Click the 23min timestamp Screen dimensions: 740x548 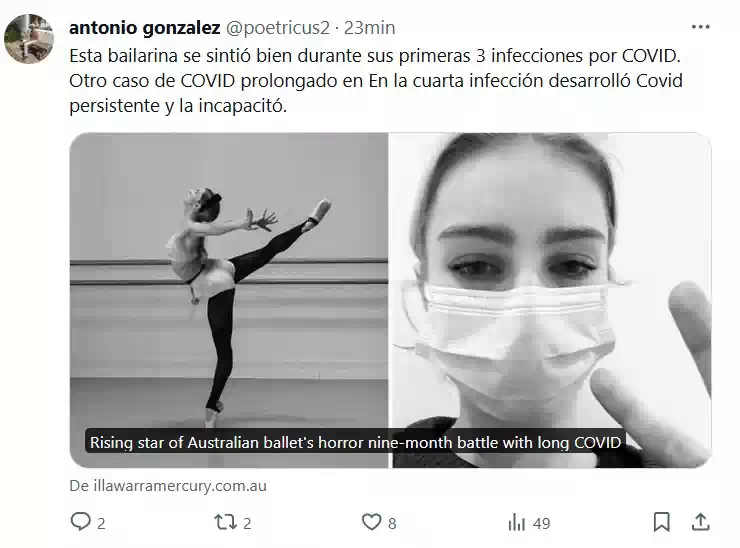369,28
